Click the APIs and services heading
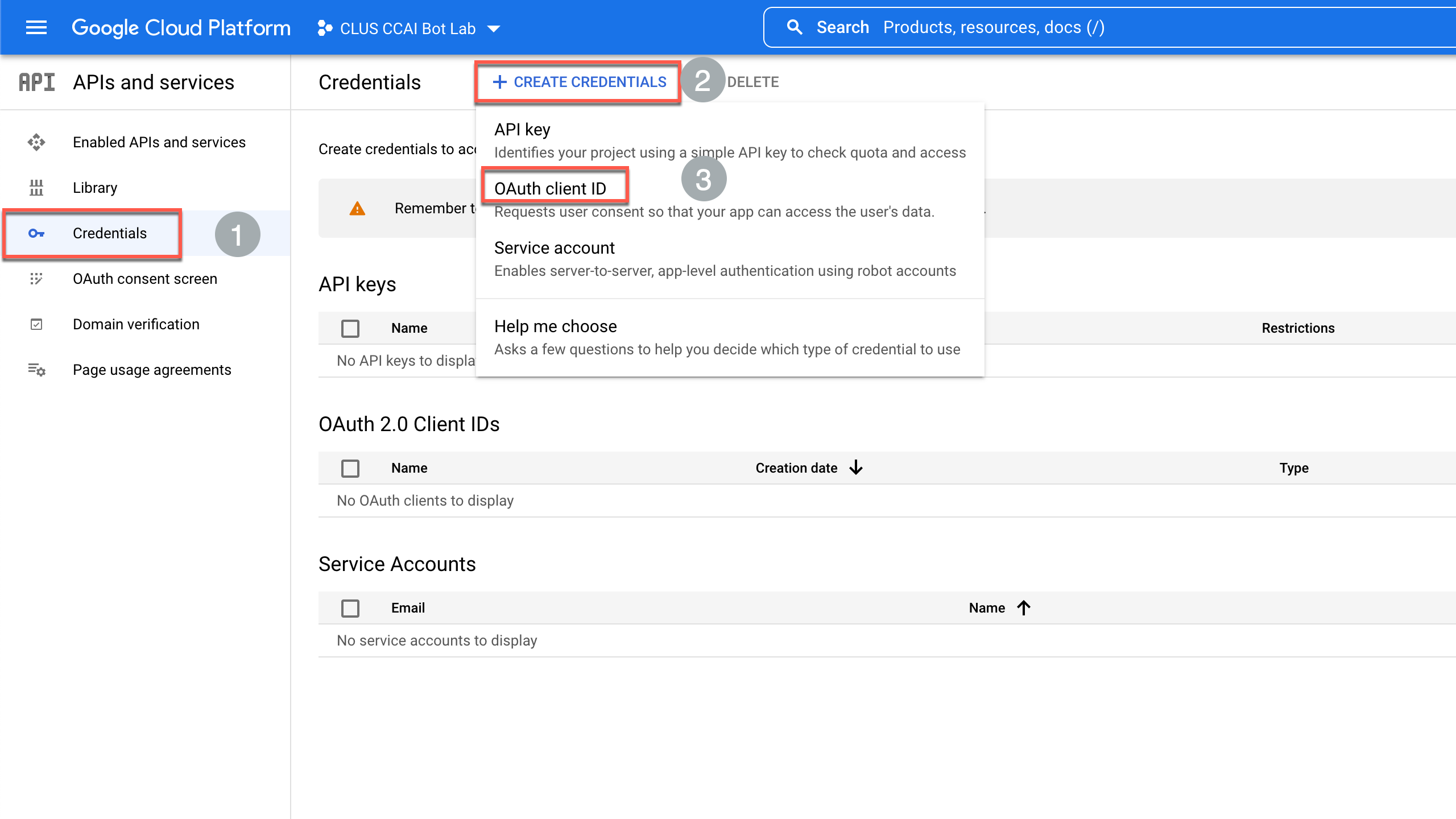The image size is (1456, 819). coord(154,82)
